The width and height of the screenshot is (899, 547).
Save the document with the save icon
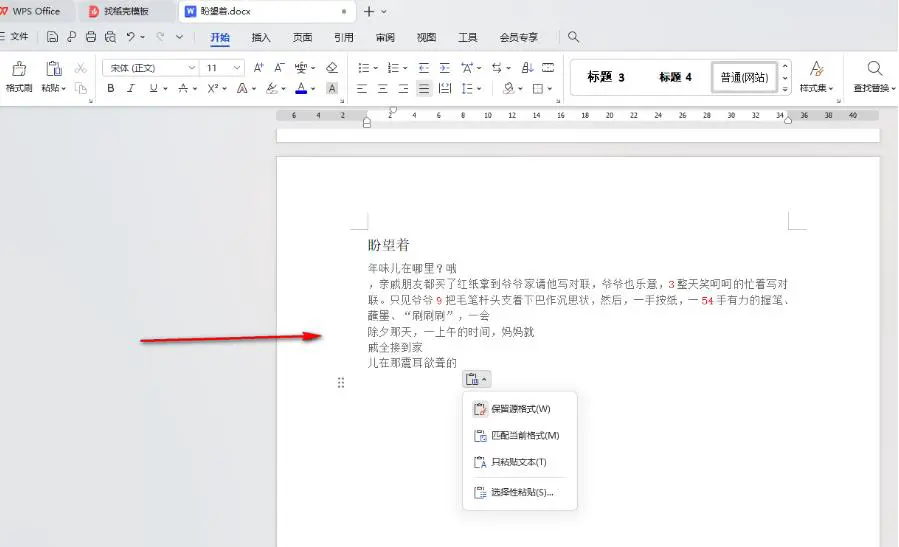52,37
